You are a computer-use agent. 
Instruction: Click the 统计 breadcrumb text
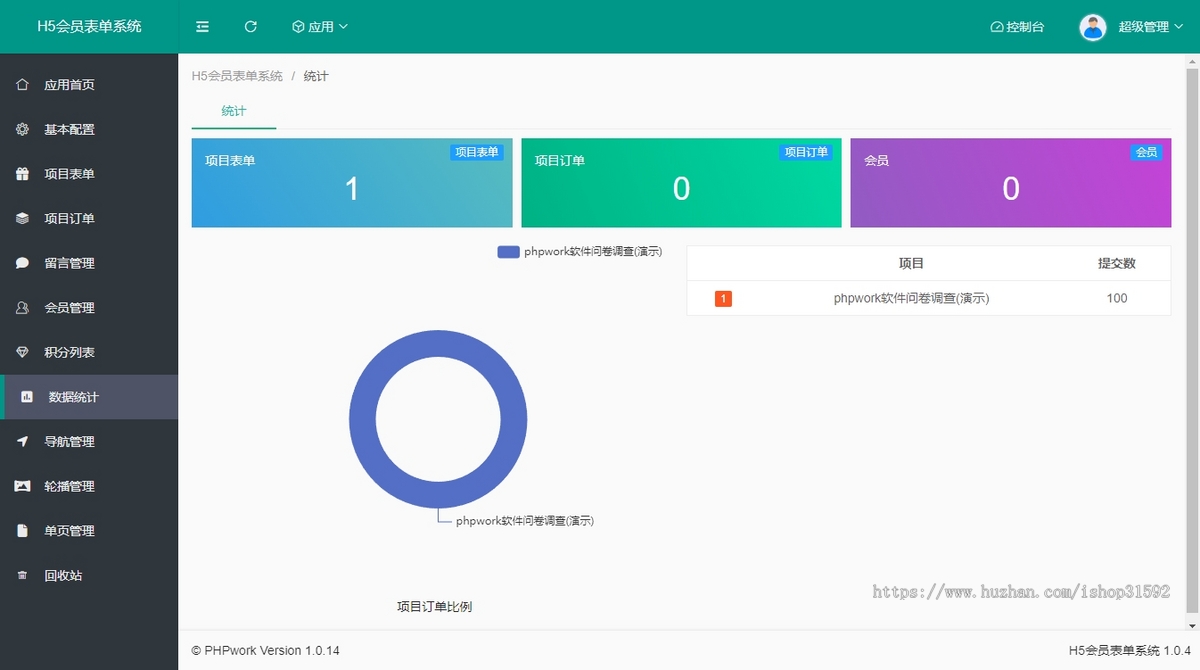pos(316,76)
